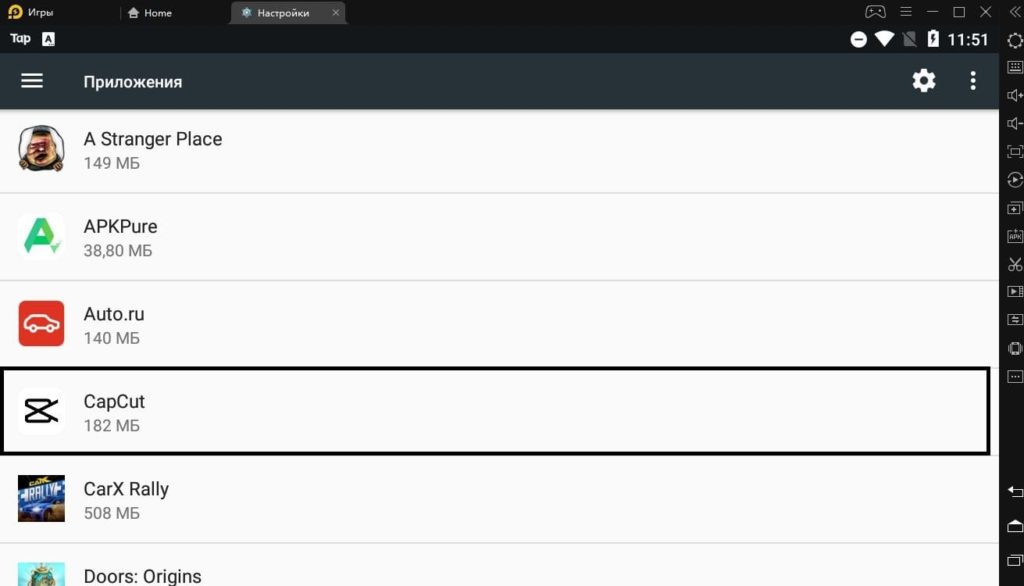Click the install APK sidebar icon
This screenshot has height=586, width=1024.
pos(1014,236)
